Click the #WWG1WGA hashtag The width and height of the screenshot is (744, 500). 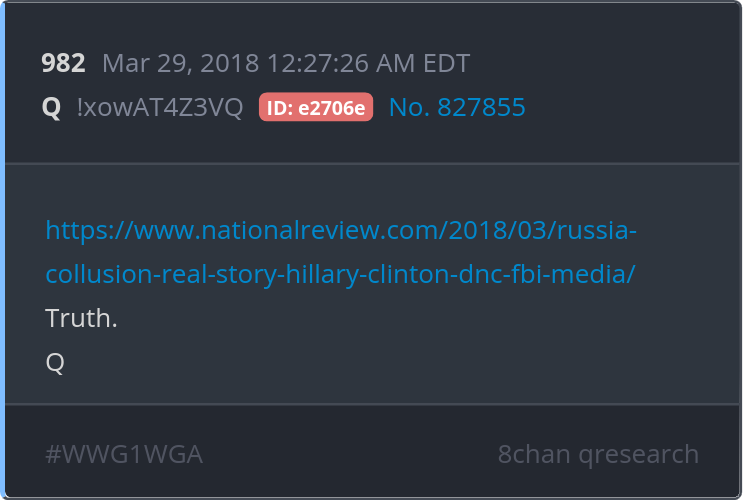point(124,454)
